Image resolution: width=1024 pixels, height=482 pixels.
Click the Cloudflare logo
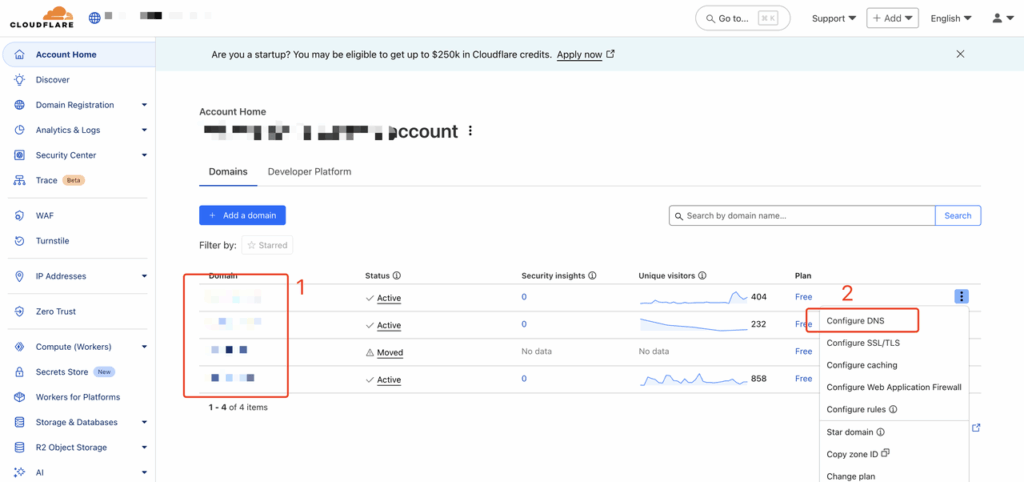coord(41,18)
